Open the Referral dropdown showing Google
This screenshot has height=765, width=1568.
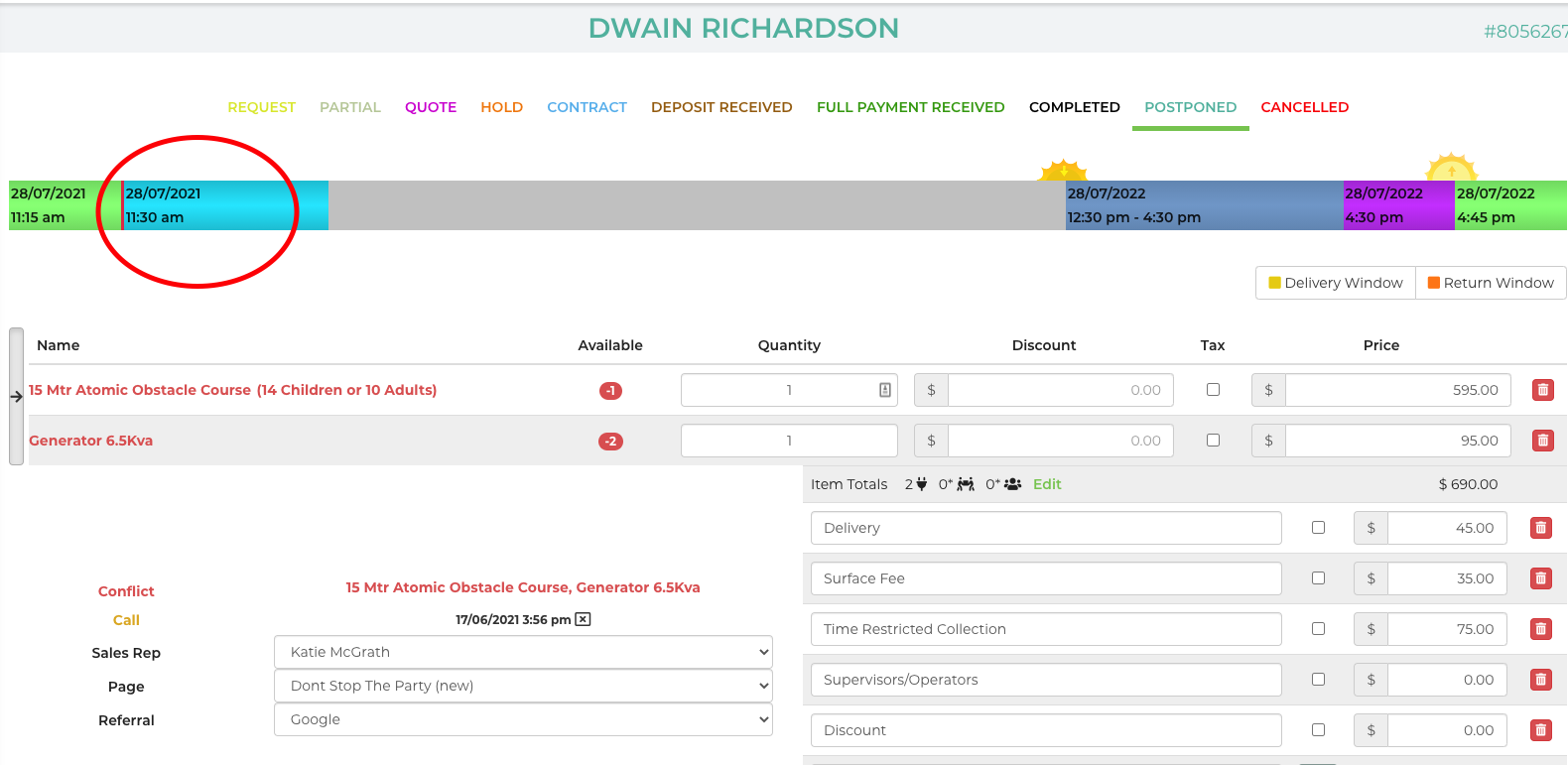pos(523,719)
